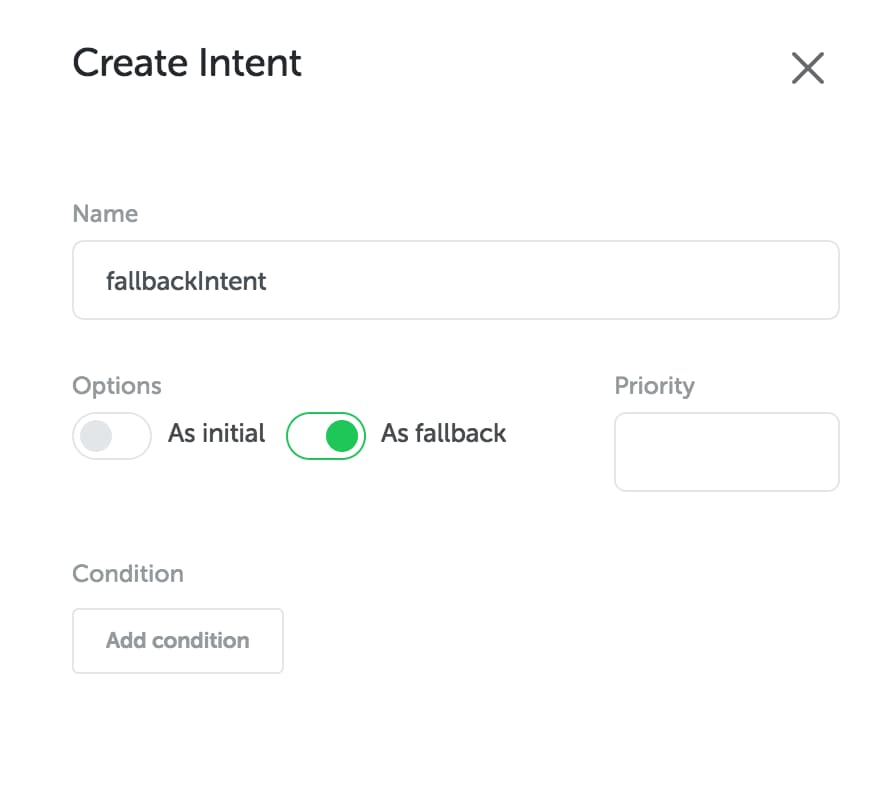
Task: Disable the As fallback toggle
Action: click(325, 436)
